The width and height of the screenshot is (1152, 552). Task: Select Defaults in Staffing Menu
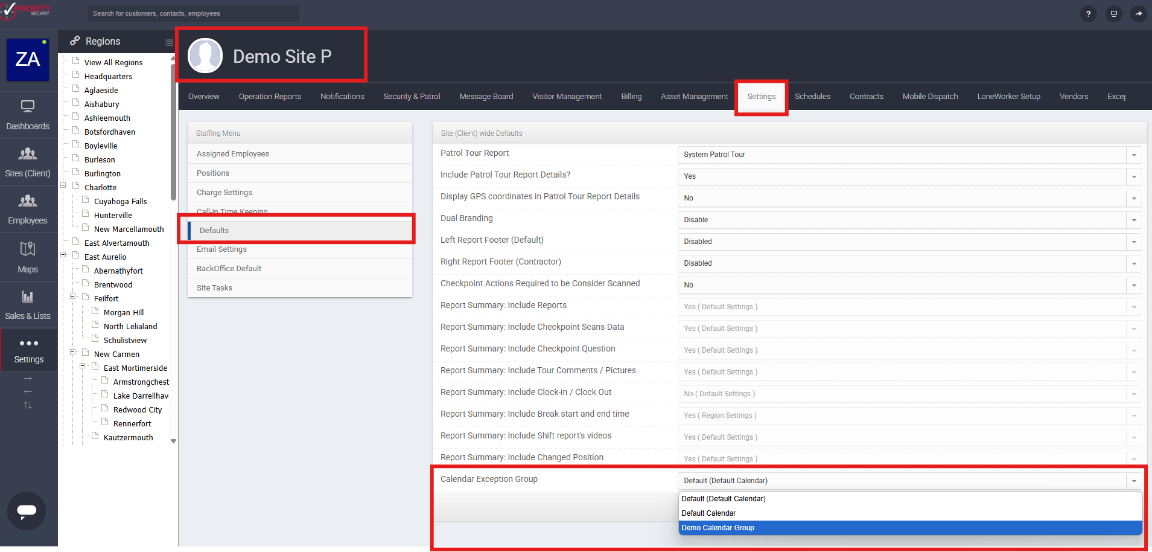pos(300,230)
